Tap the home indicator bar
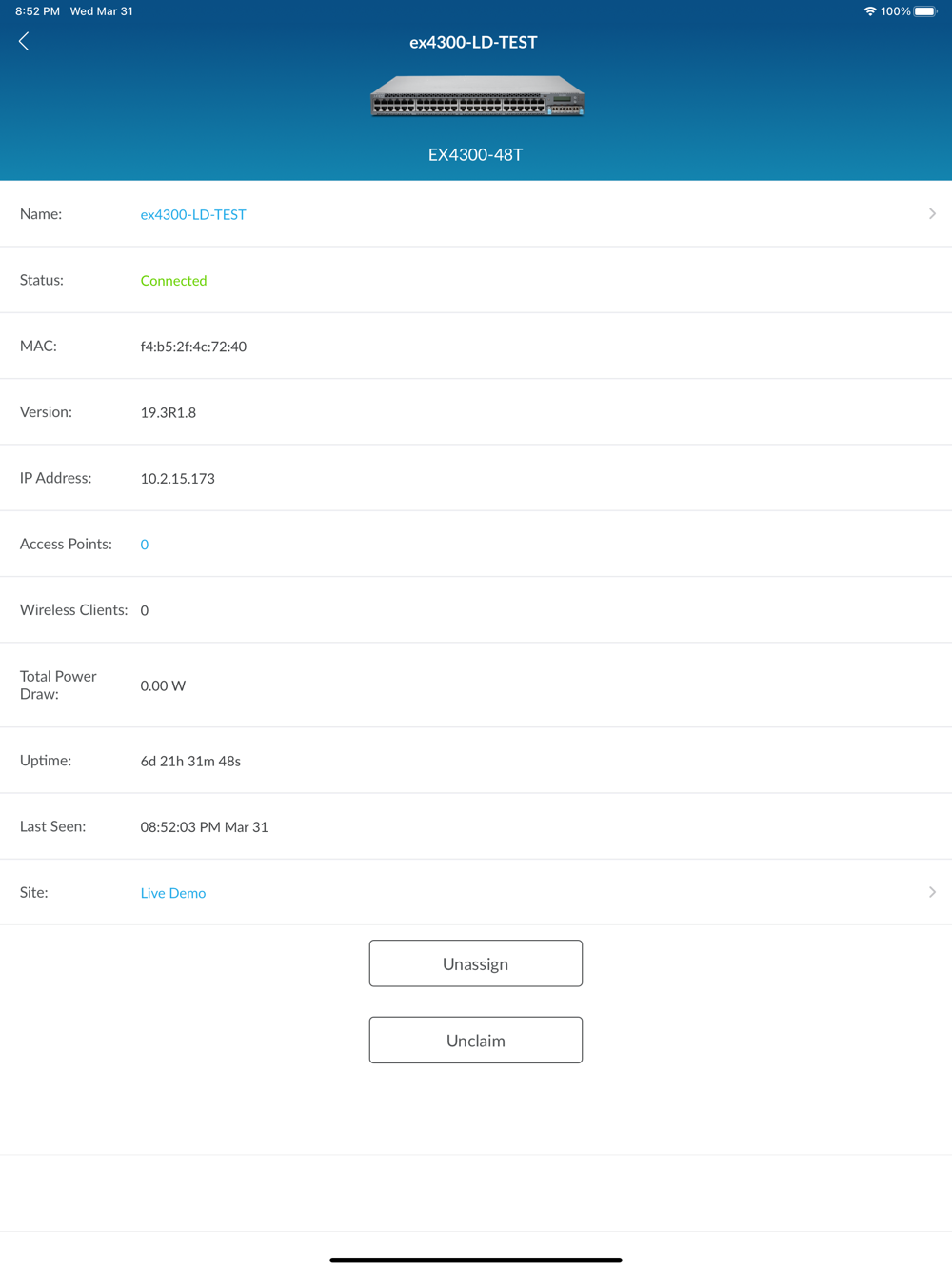Viewport: 952px width, 1270px height. (x=476, y=1260)
